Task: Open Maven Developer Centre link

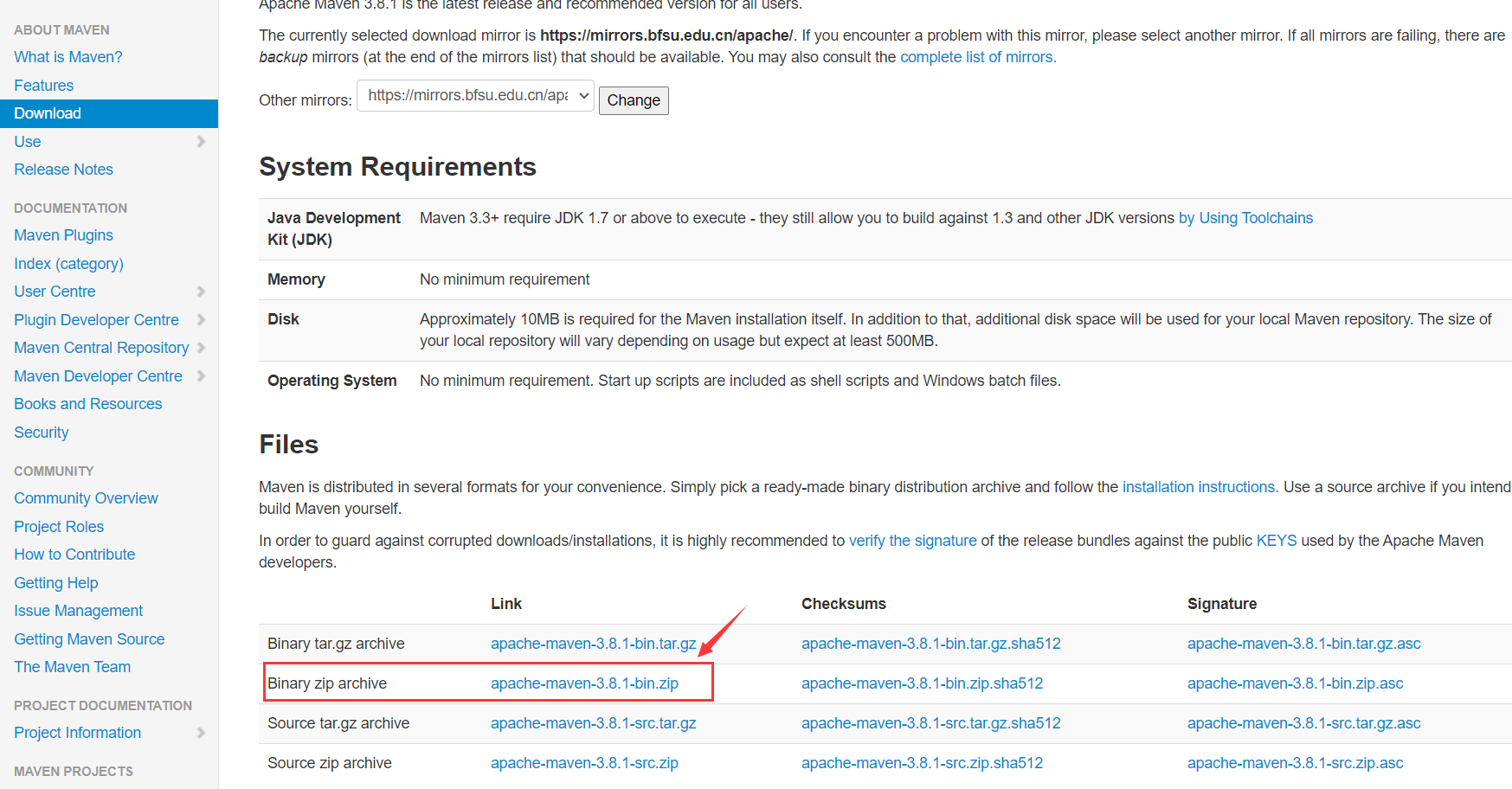Action: tap(99, 376)
